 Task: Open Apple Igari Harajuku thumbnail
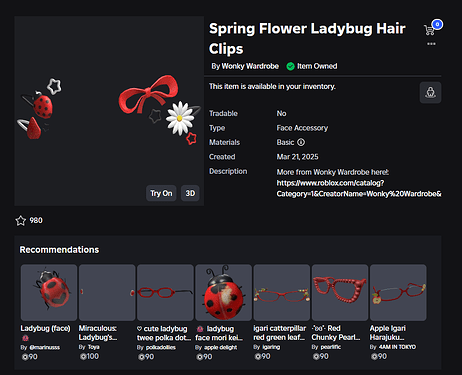[398, 293]
